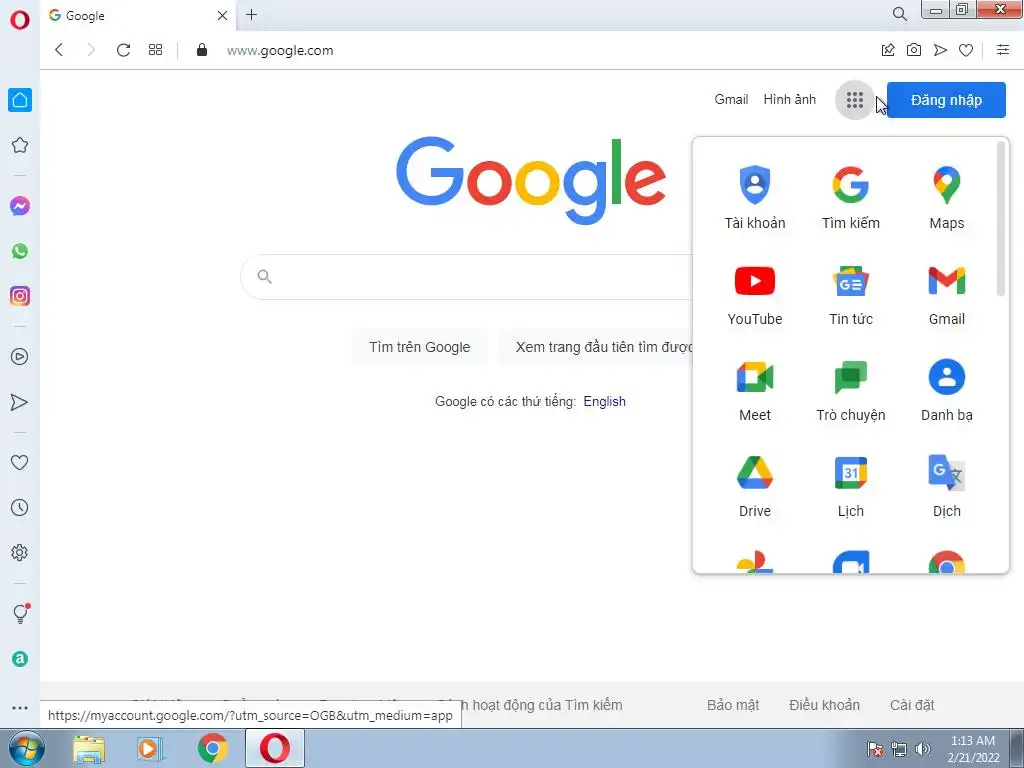
Task: Open Messenger in the sidebar
Action: point(20,206)
